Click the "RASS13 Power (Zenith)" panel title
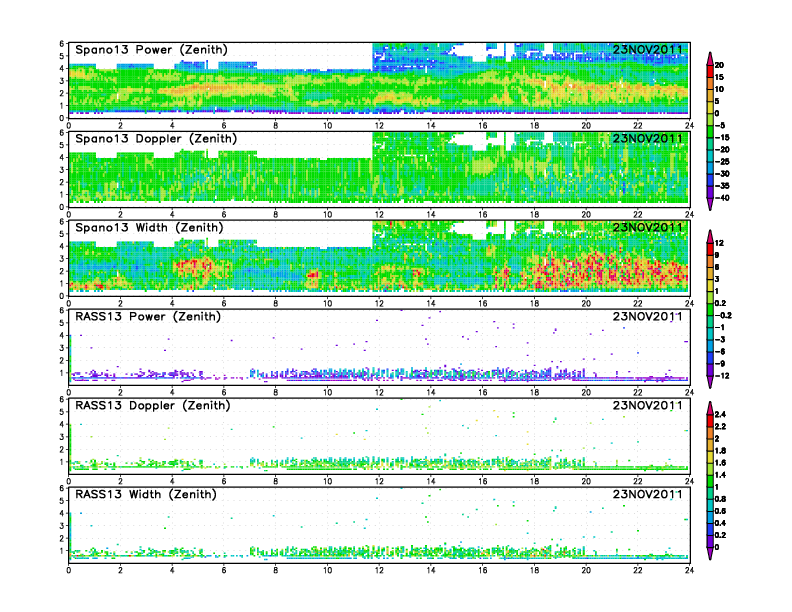This screenshot has height=612, width=792. (147, 317)
